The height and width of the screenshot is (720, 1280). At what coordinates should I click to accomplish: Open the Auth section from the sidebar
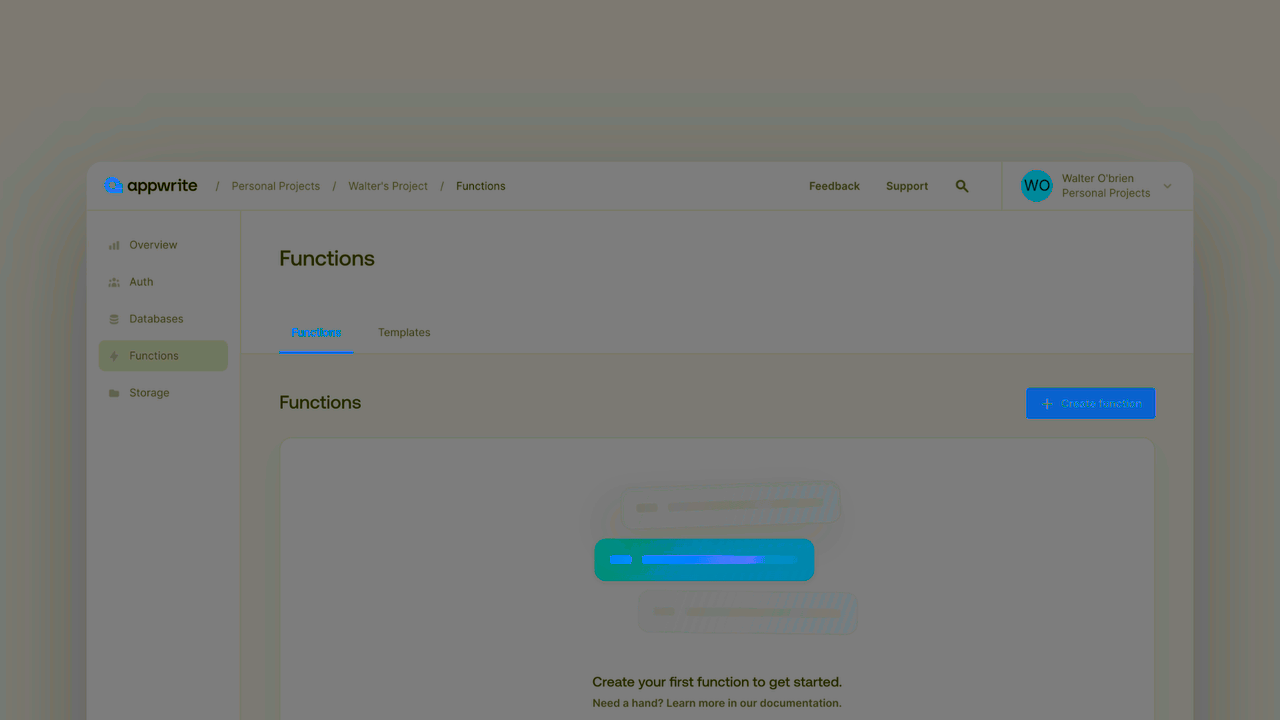(114, 281)
